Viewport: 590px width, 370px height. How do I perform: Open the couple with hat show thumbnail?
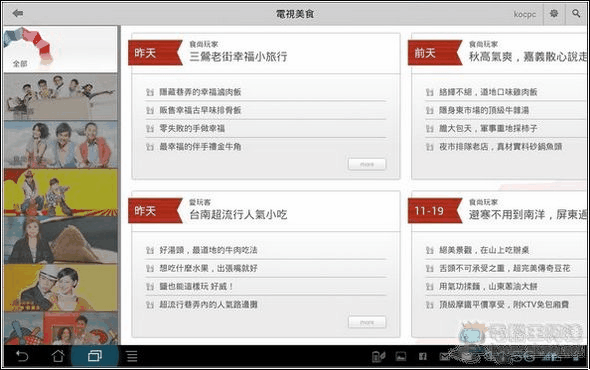click(x=60, y=288)
